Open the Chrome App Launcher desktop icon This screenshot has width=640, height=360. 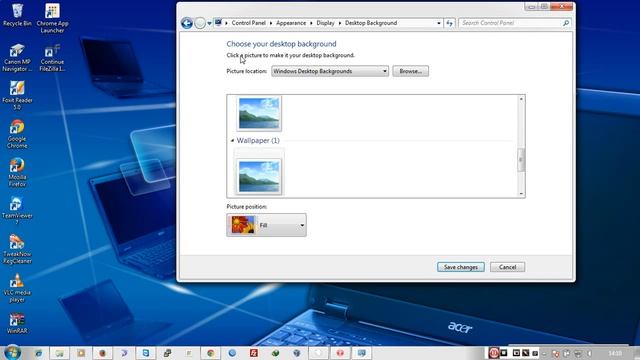[52, 18]
